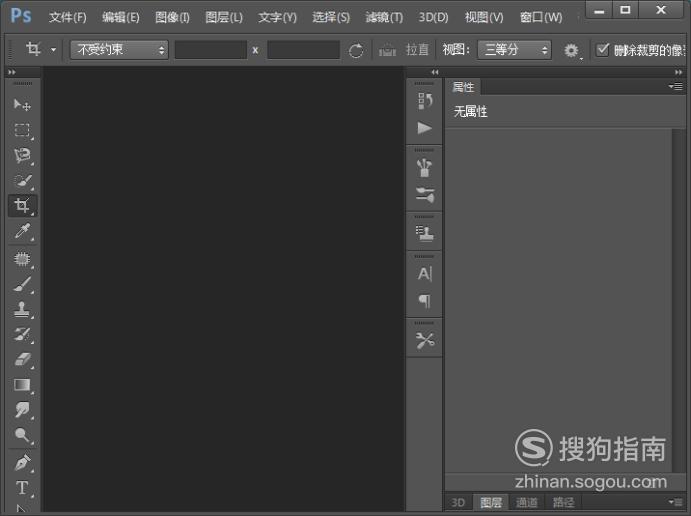This screenshot has width=691, height=516.
Task: Select the Pen tool
Action: click(x=22, y=463)
